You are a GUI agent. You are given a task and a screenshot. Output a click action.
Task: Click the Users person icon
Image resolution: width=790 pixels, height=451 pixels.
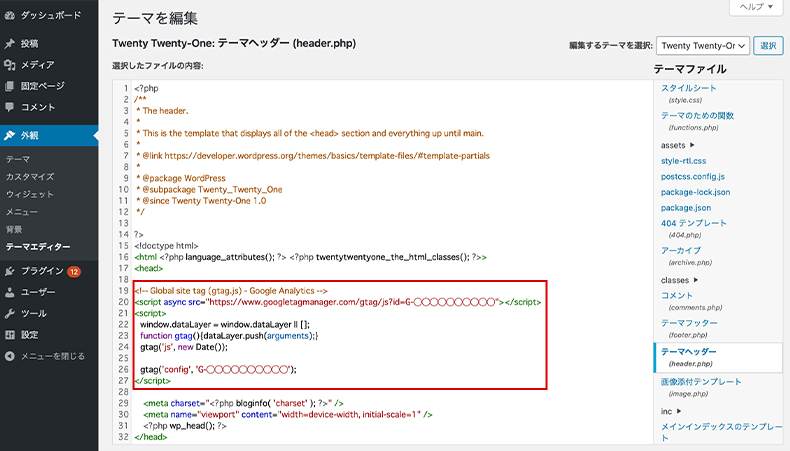click(10, 292)
